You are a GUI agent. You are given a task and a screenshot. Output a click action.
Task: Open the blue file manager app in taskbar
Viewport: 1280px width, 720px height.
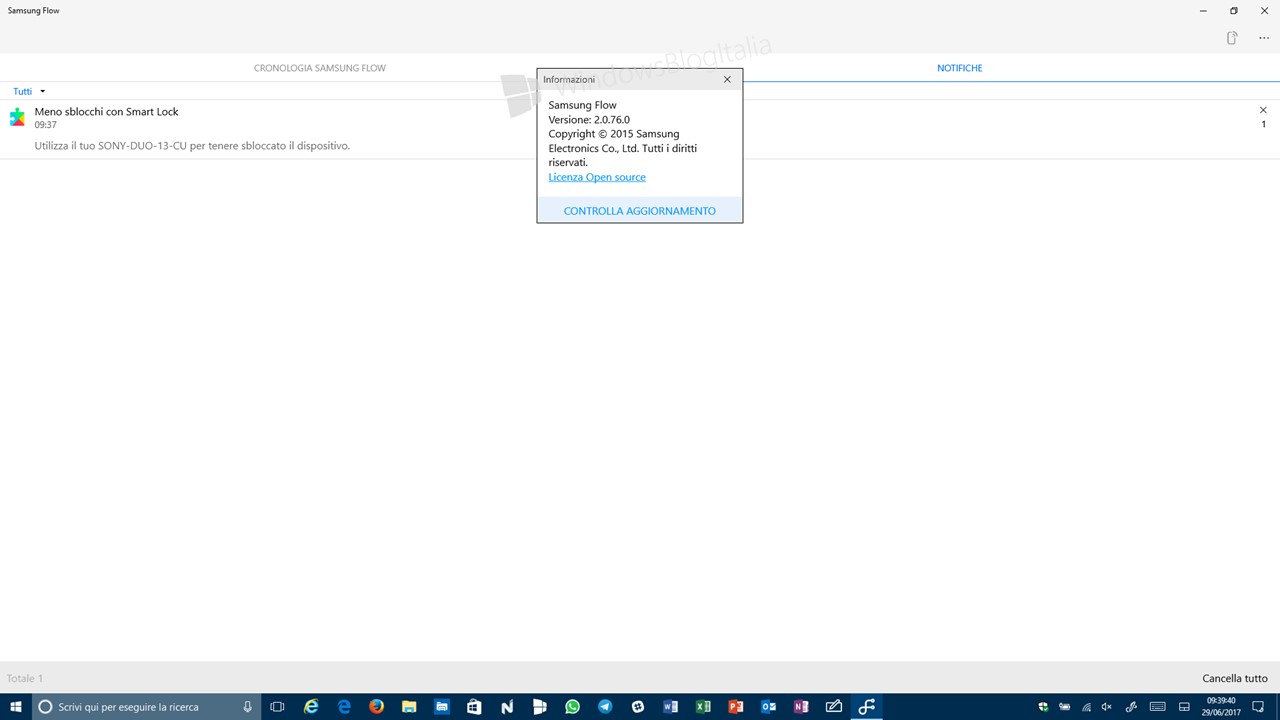(442, 707)
